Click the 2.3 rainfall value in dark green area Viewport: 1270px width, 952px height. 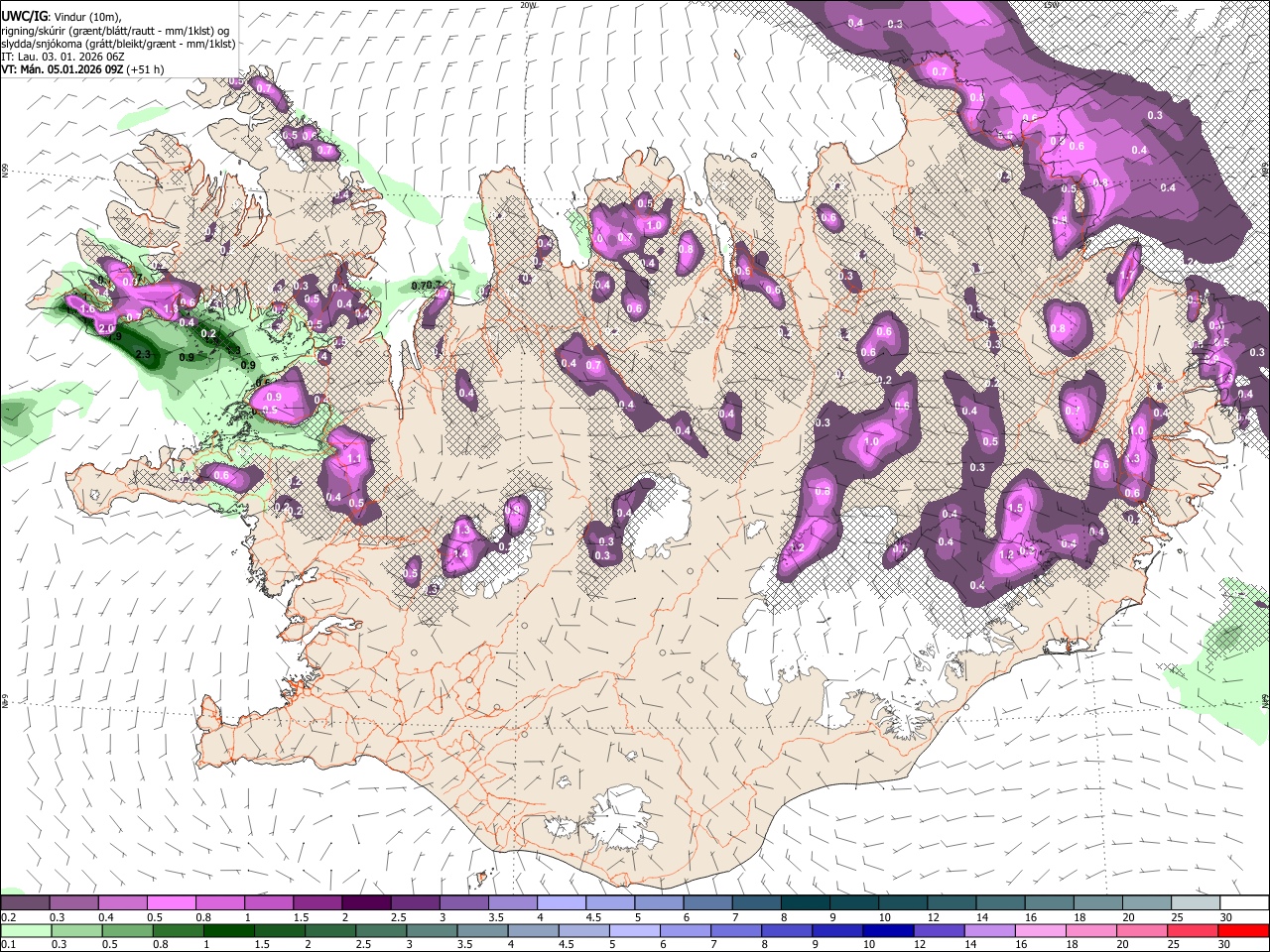pyautogui.click(x=143, y=354)
